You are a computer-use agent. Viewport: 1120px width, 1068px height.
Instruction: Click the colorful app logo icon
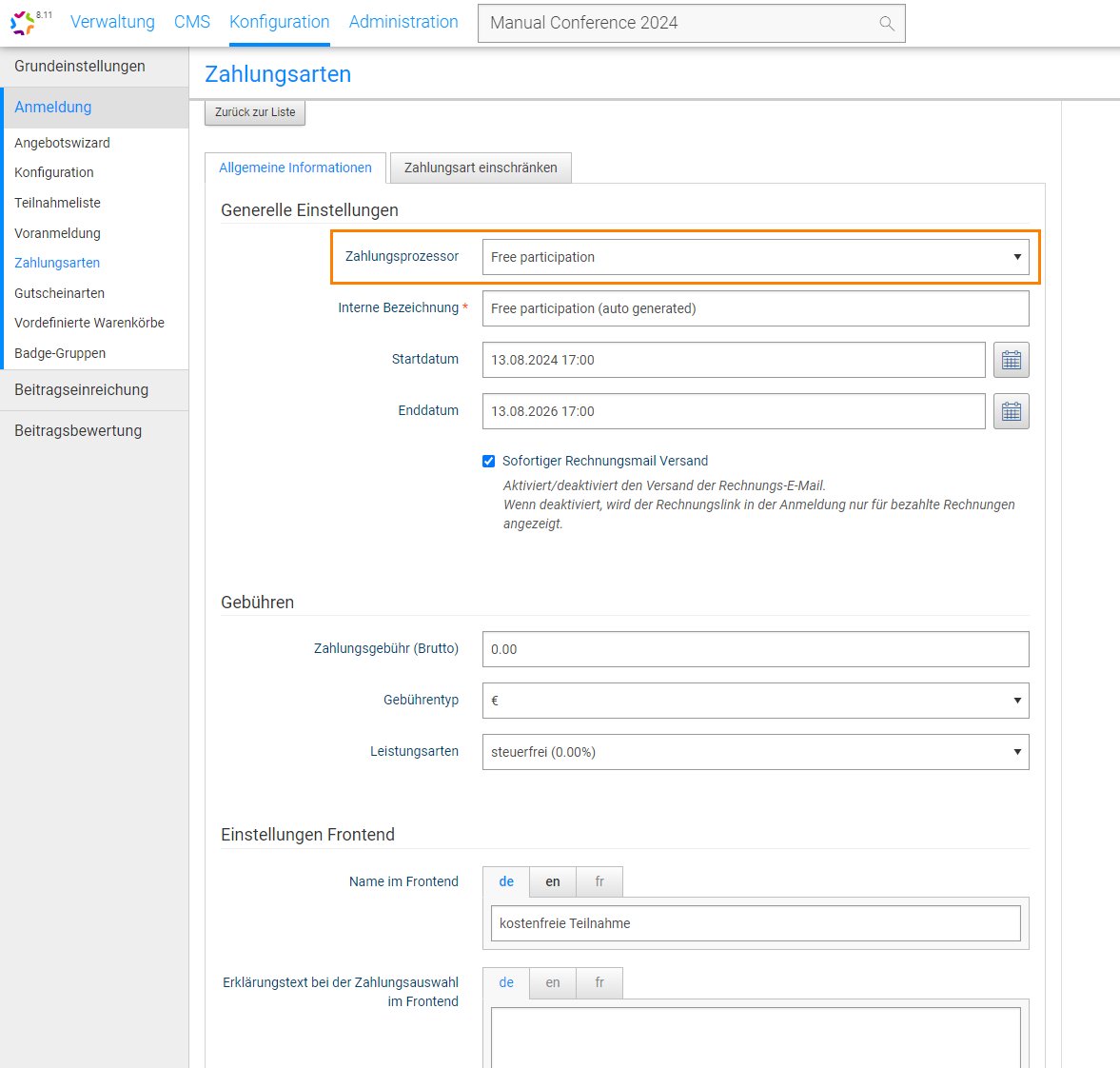click(23, 23)
